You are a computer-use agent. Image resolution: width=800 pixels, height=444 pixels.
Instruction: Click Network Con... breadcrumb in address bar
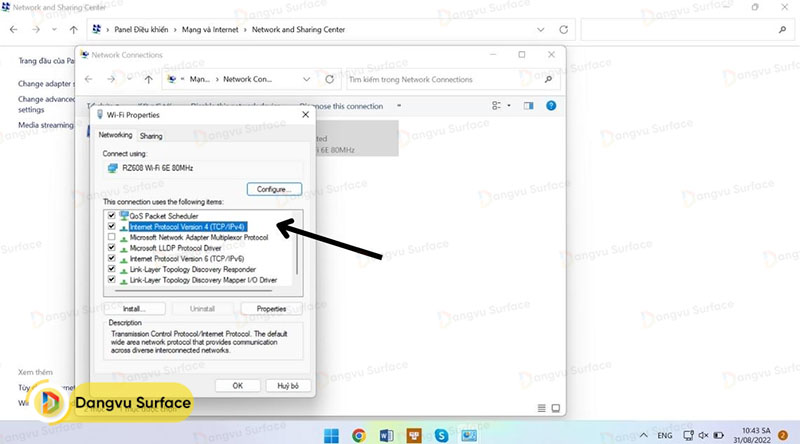247,79
